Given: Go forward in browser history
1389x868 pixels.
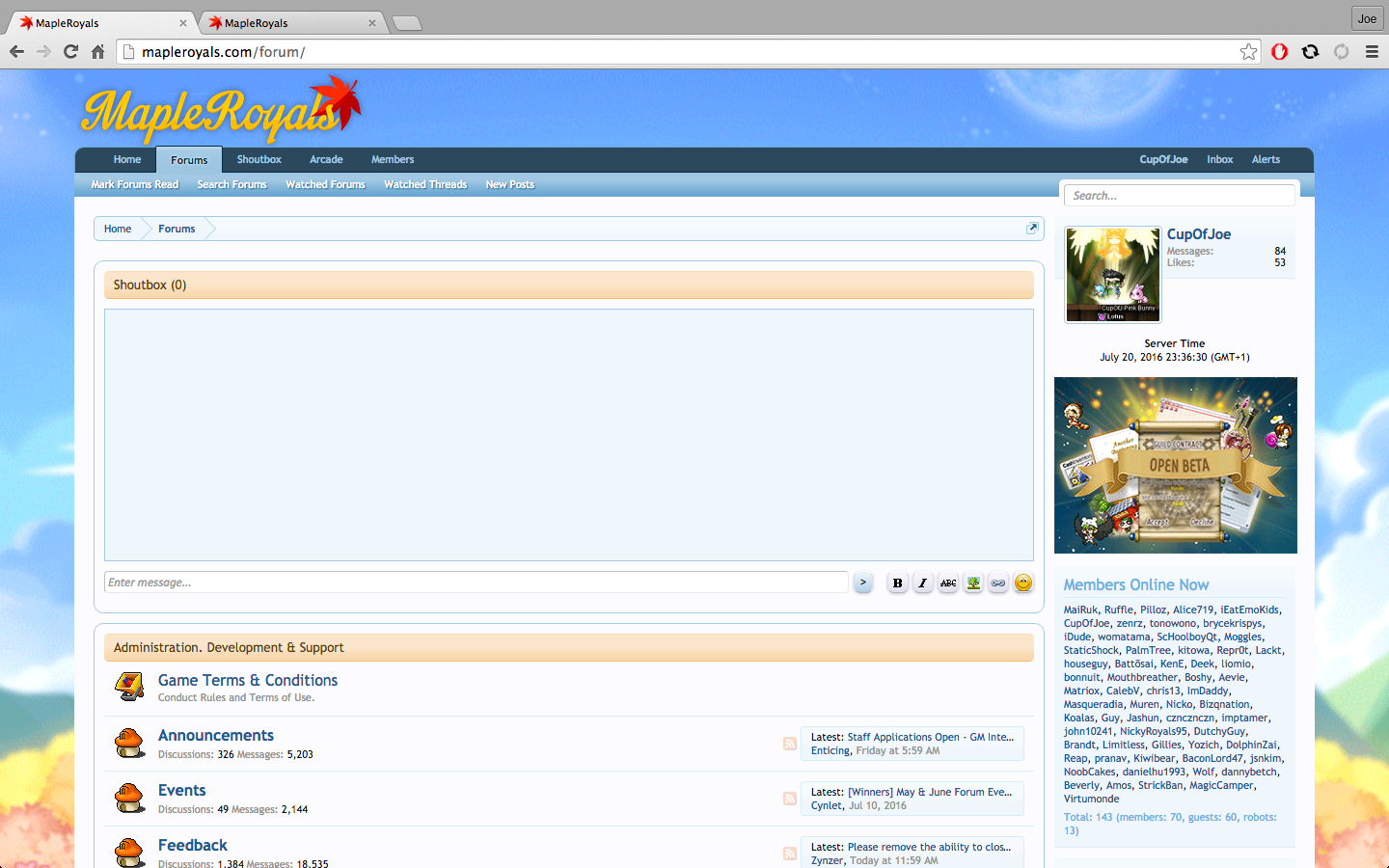Looking at the screenshot, I should [x=43, y=52].
